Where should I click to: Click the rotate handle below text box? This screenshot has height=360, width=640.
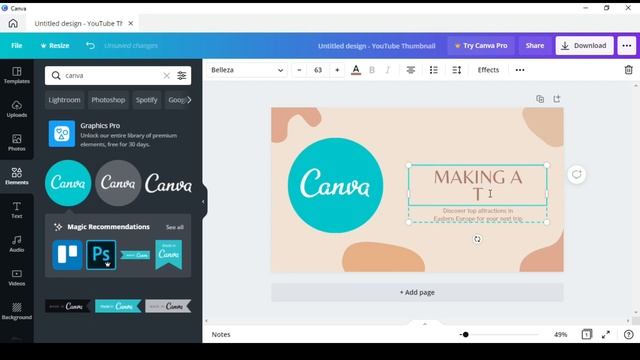click(x=477, y=239)
